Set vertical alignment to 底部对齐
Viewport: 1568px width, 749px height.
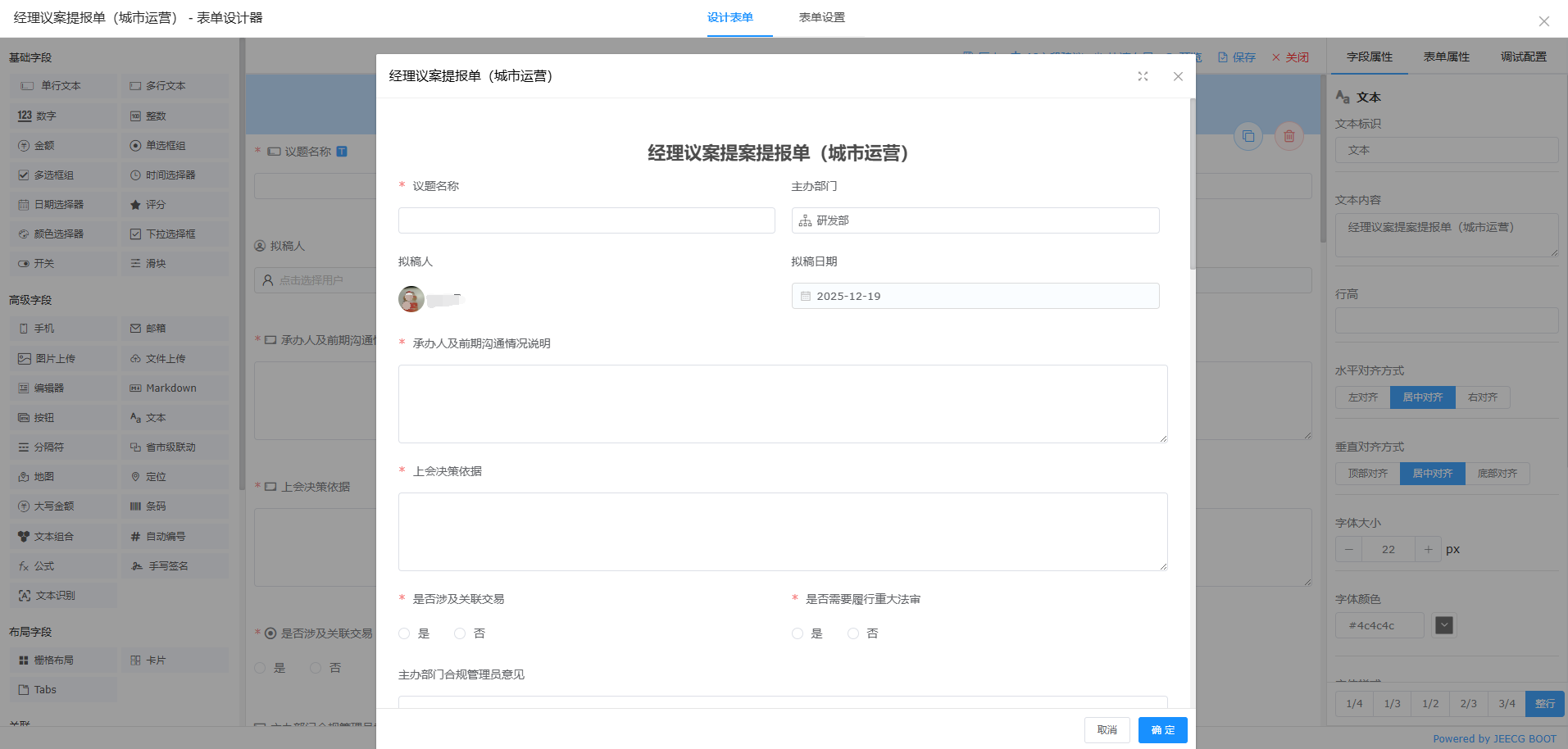(1498, 474)
